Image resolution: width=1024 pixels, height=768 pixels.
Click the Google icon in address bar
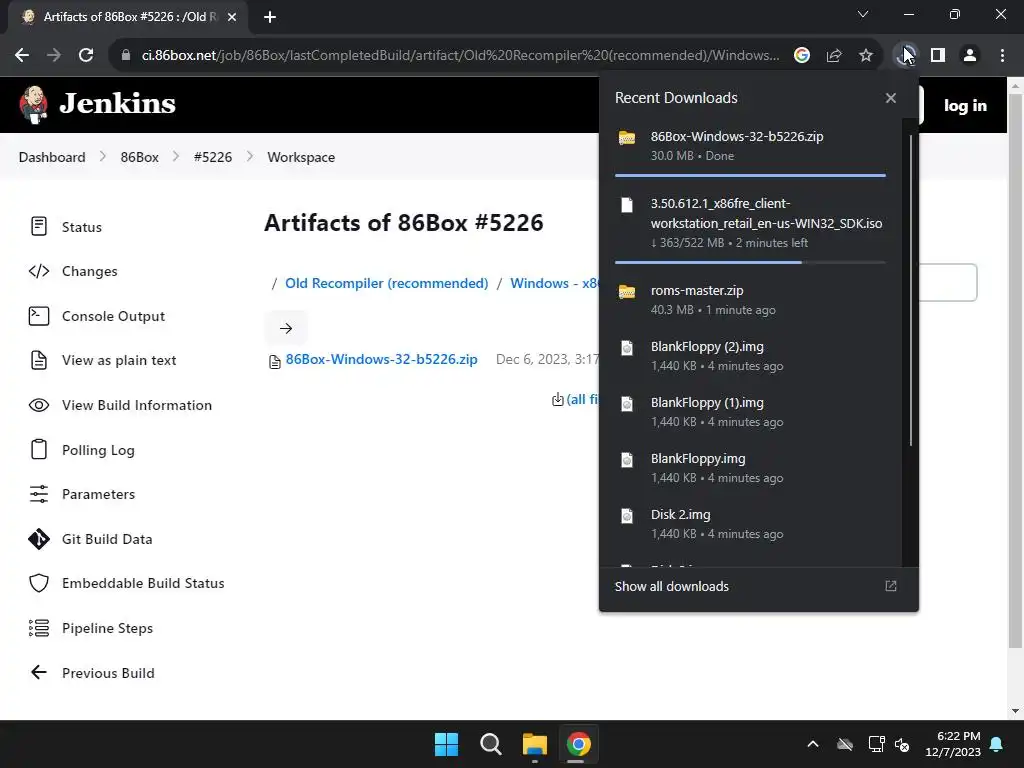[x=802, y=56]
